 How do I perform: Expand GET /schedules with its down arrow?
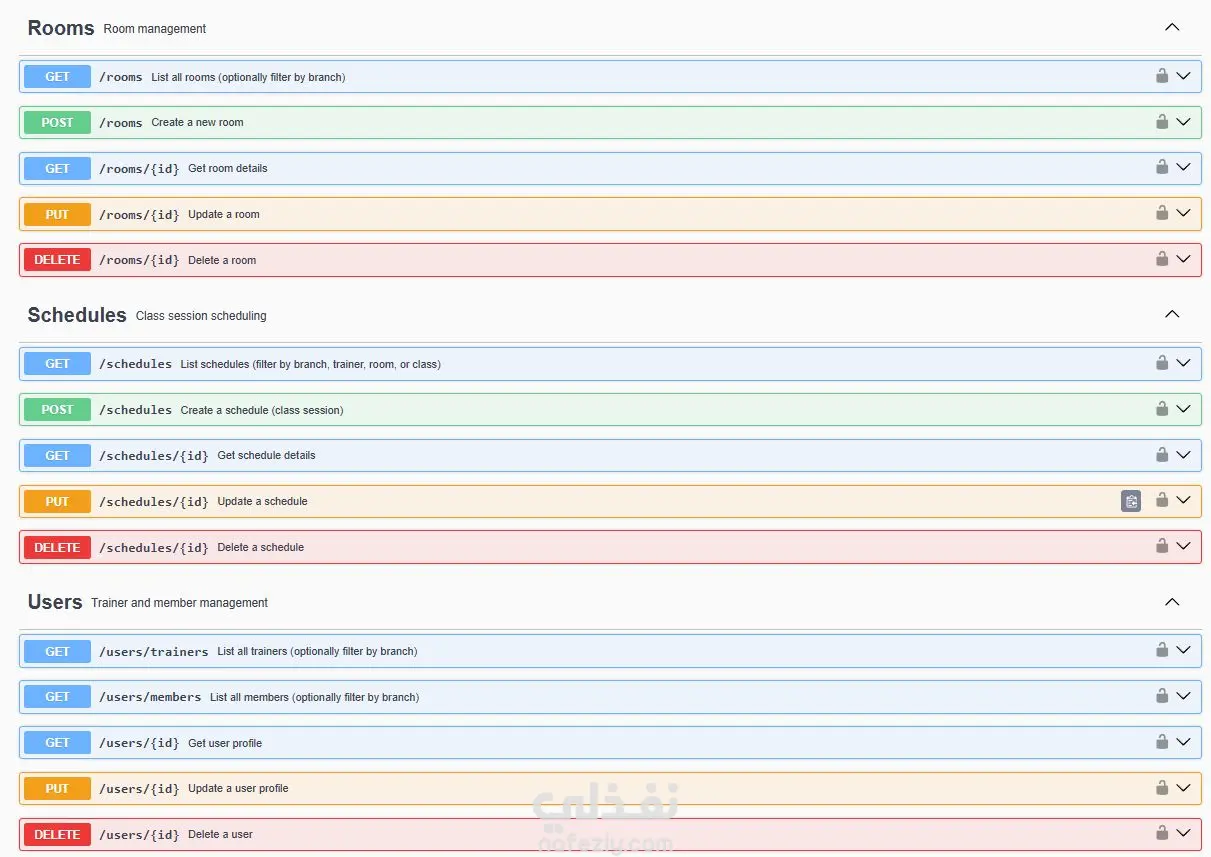point(1183,363)
